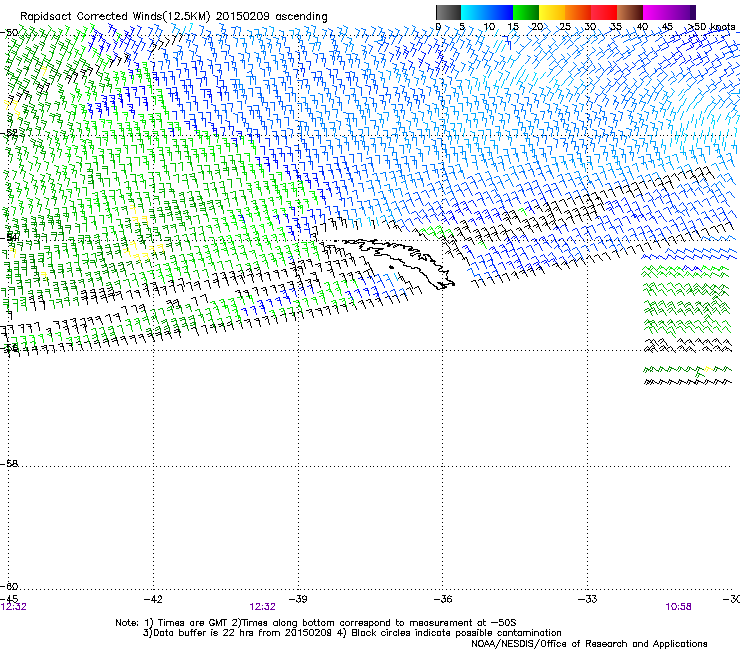
Task: Click the '12:32' time label between -42 and -39
Action: [x=262, y=607]
